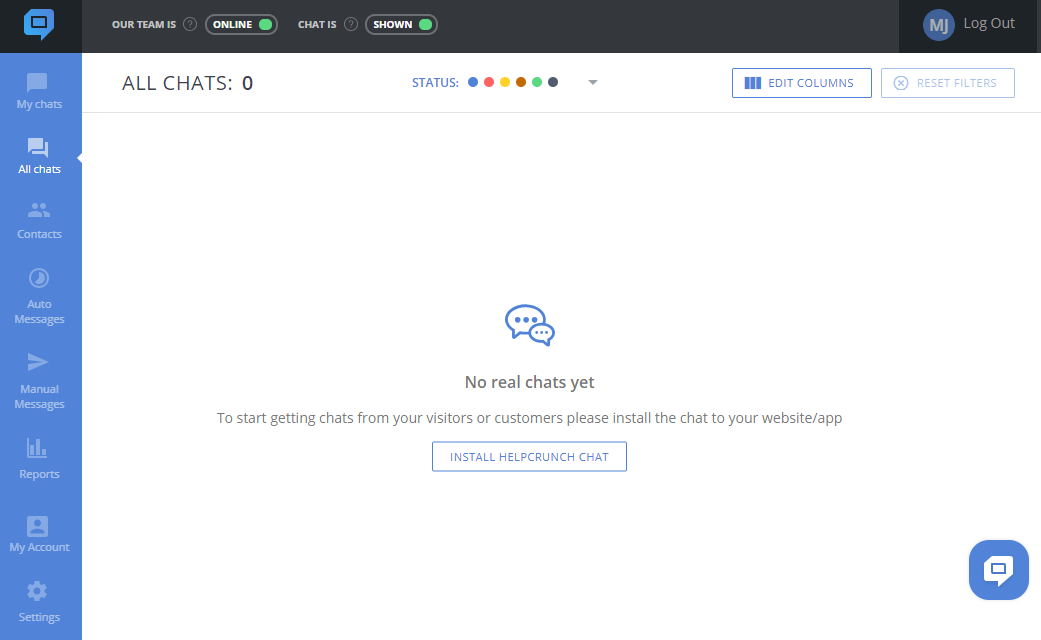1041x640 pixels.
Task: Open Reports in sidebar
Action: pyautogui.click(x=39, y=459)
